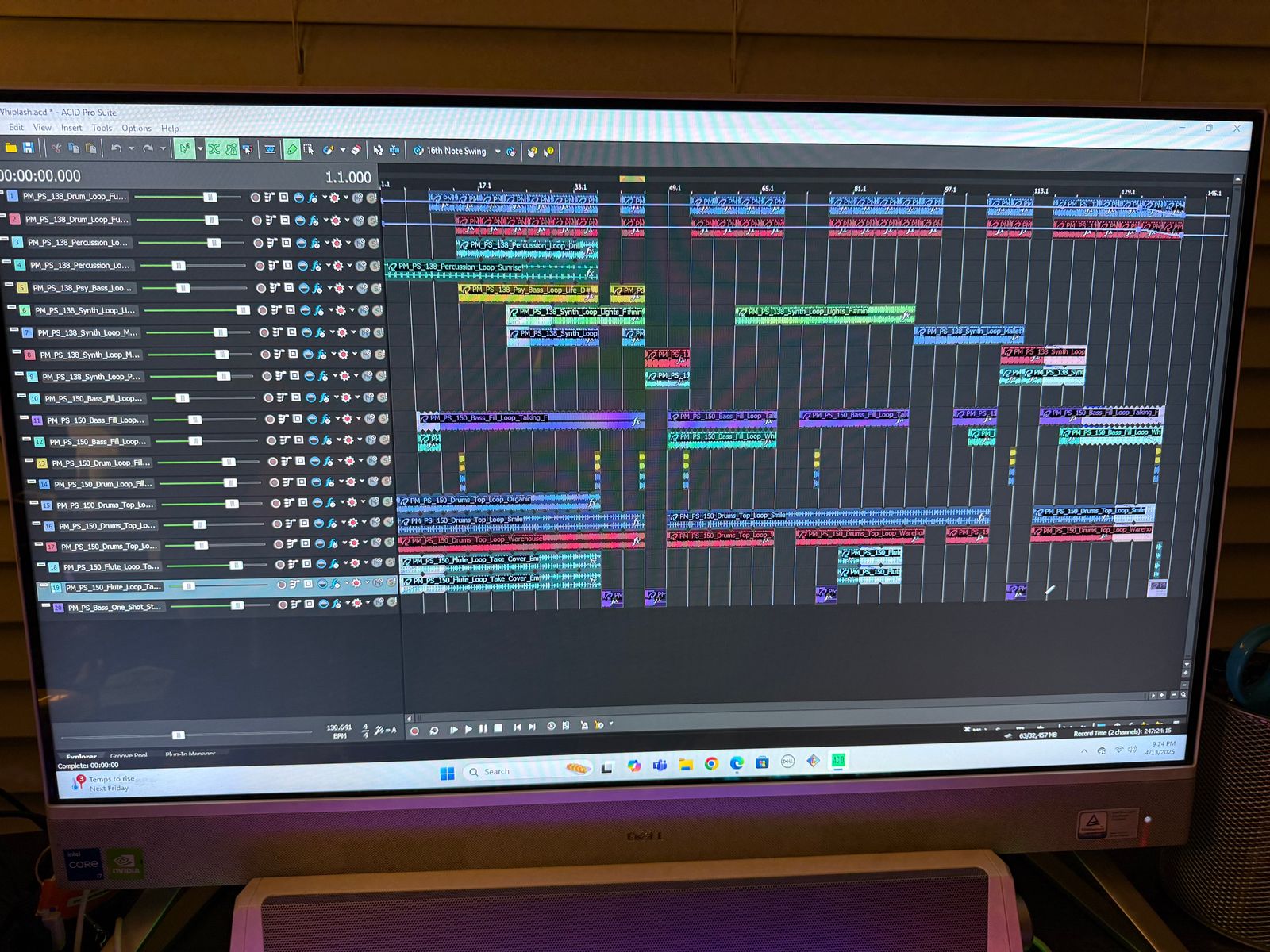The height and width of the screenshot is (952, 1270).
Task: Click the Record button in transport bar
Action: (414, 731)
